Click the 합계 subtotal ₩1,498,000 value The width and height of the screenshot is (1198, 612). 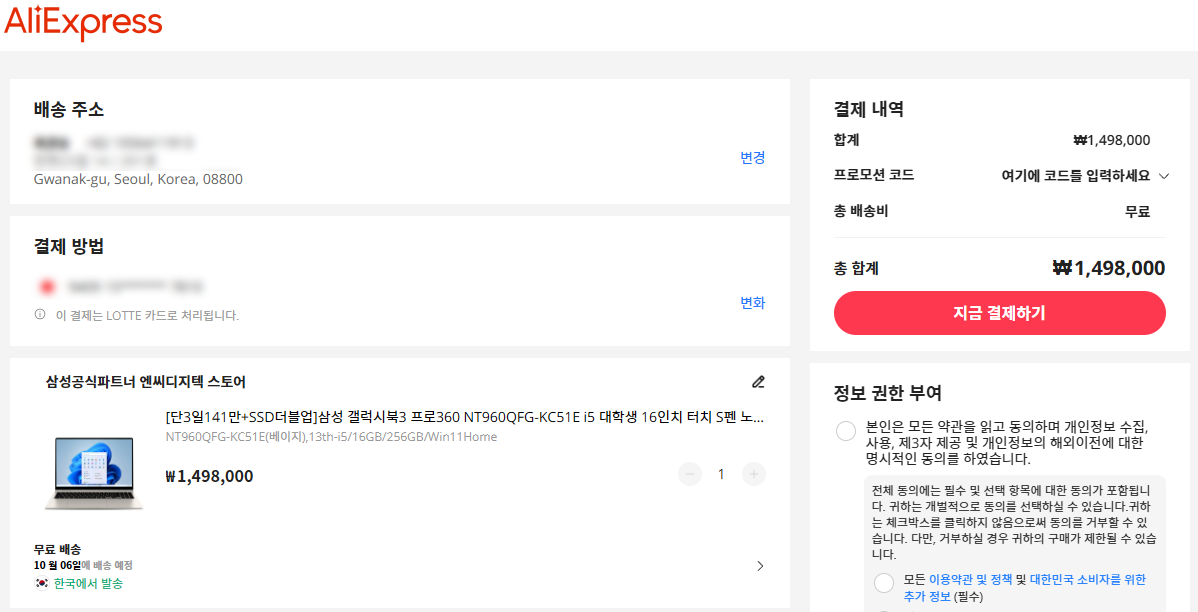click(1112, 141)
